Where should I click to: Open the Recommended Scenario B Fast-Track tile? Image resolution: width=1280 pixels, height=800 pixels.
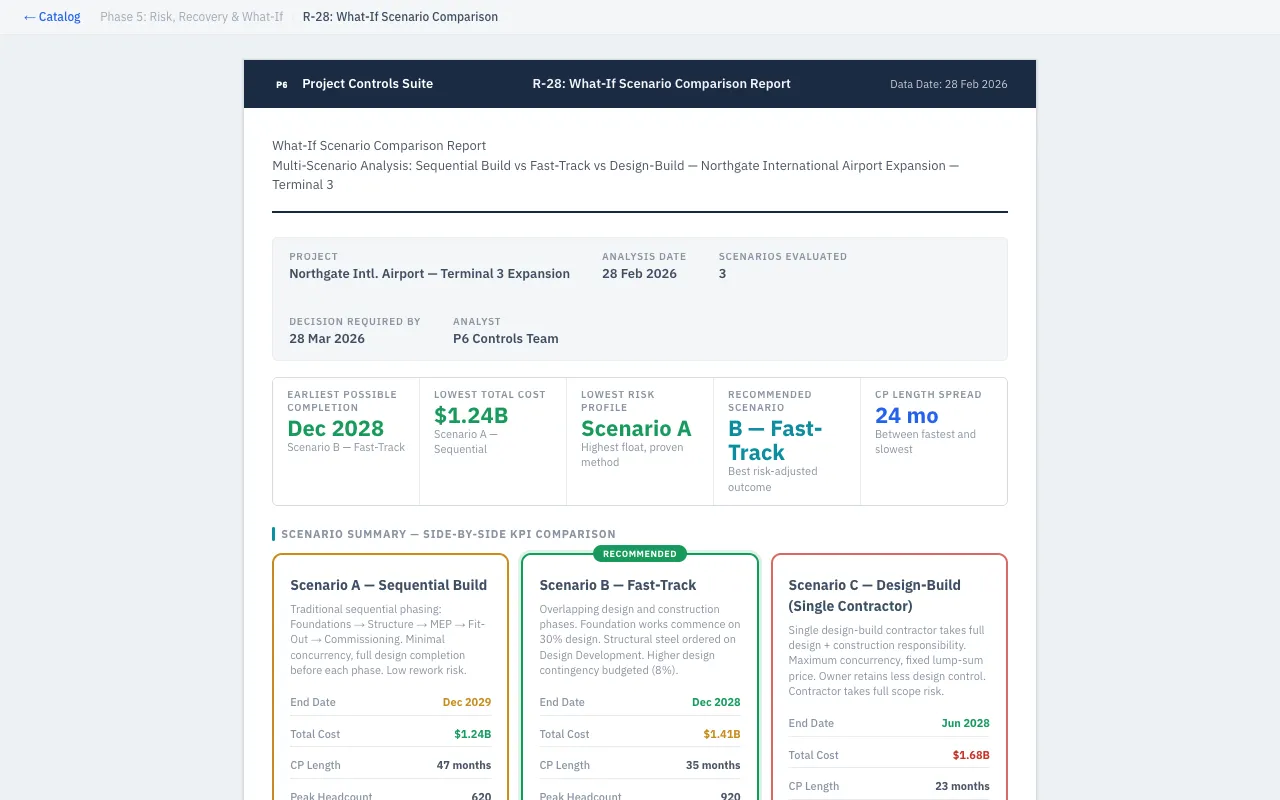pos(786,440)
